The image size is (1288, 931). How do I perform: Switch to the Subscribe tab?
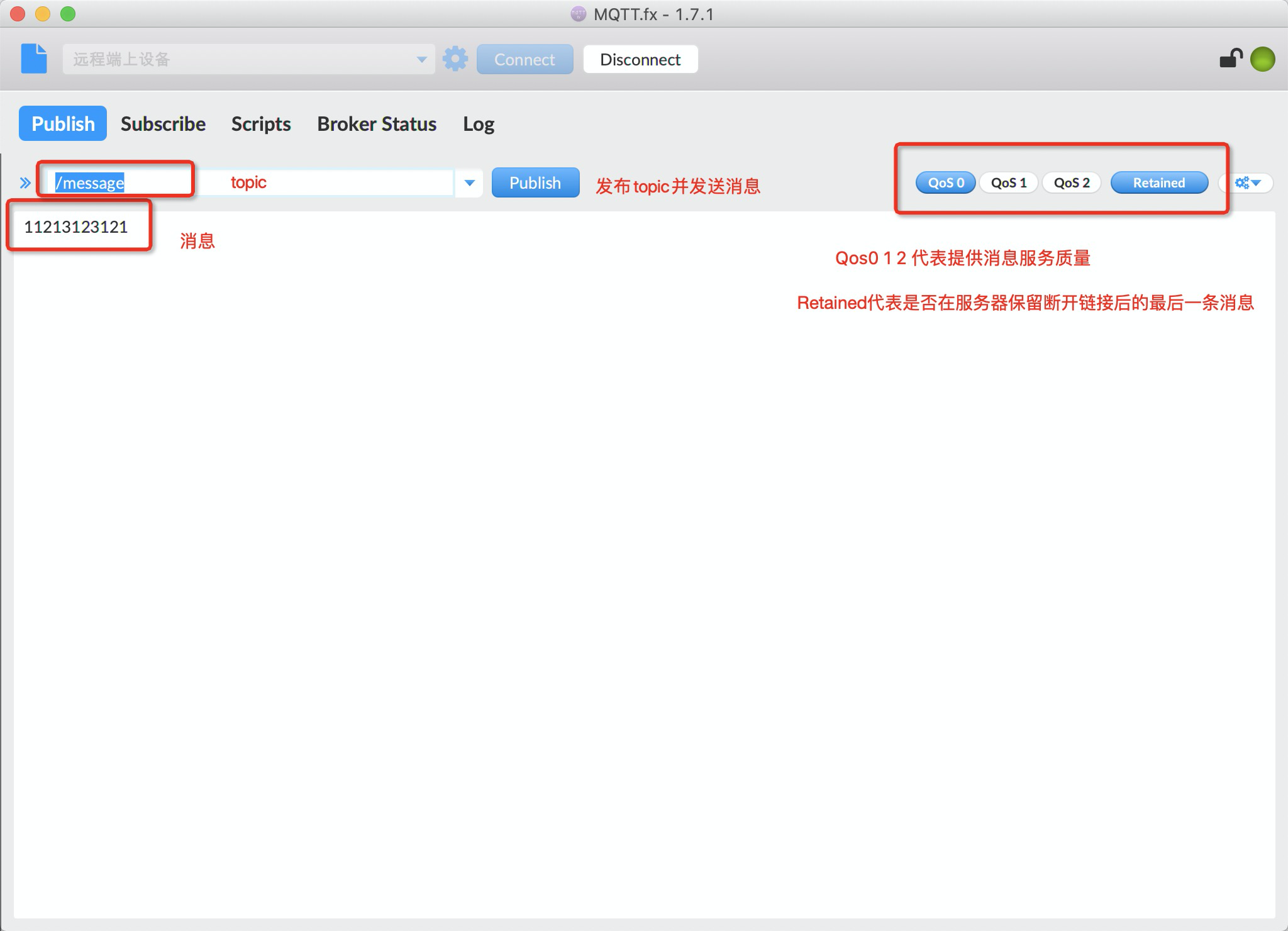[163, 124]
